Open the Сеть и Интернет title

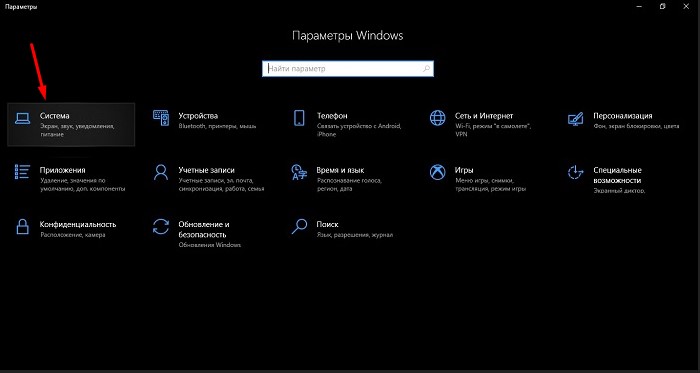click(x=484, y=116)
